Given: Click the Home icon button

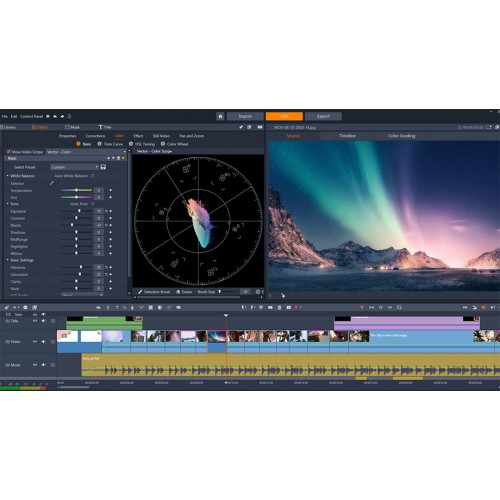Looking at the screenshot, I should (x=220, y=116).
